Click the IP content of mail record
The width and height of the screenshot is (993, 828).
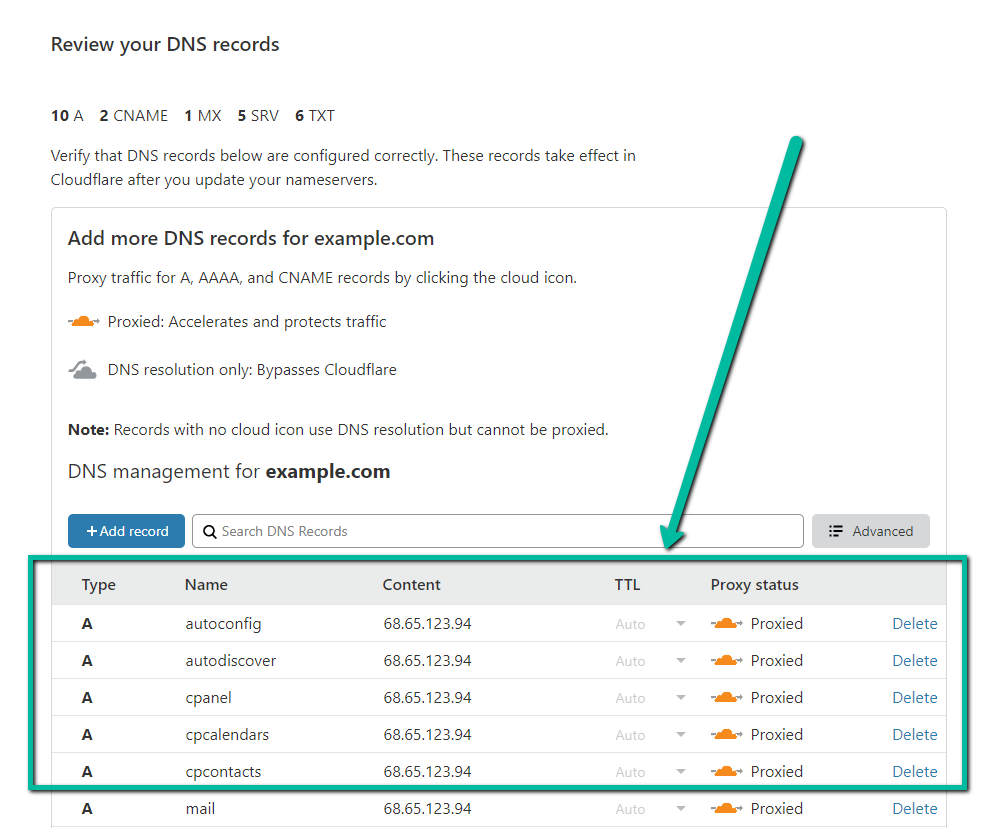point(427,808)
